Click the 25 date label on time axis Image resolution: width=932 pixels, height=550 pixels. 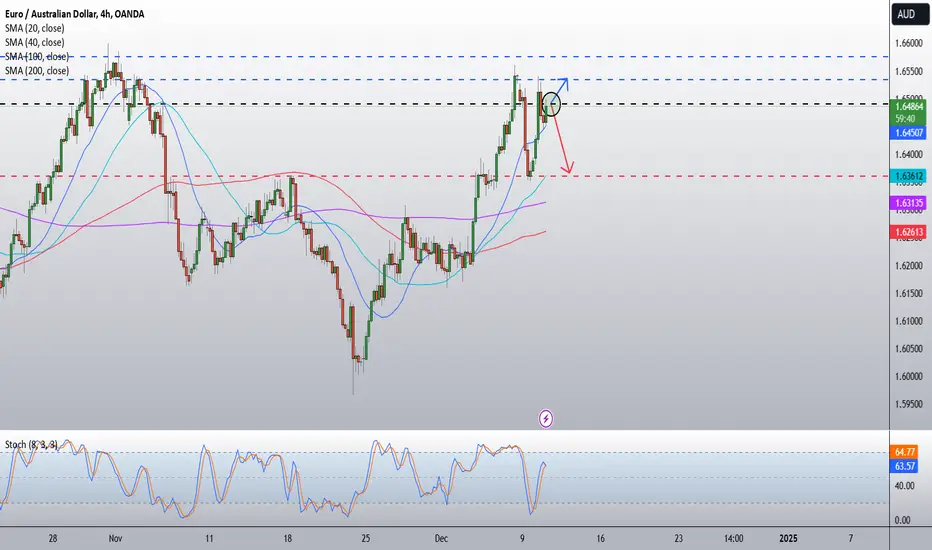[366, 539]
